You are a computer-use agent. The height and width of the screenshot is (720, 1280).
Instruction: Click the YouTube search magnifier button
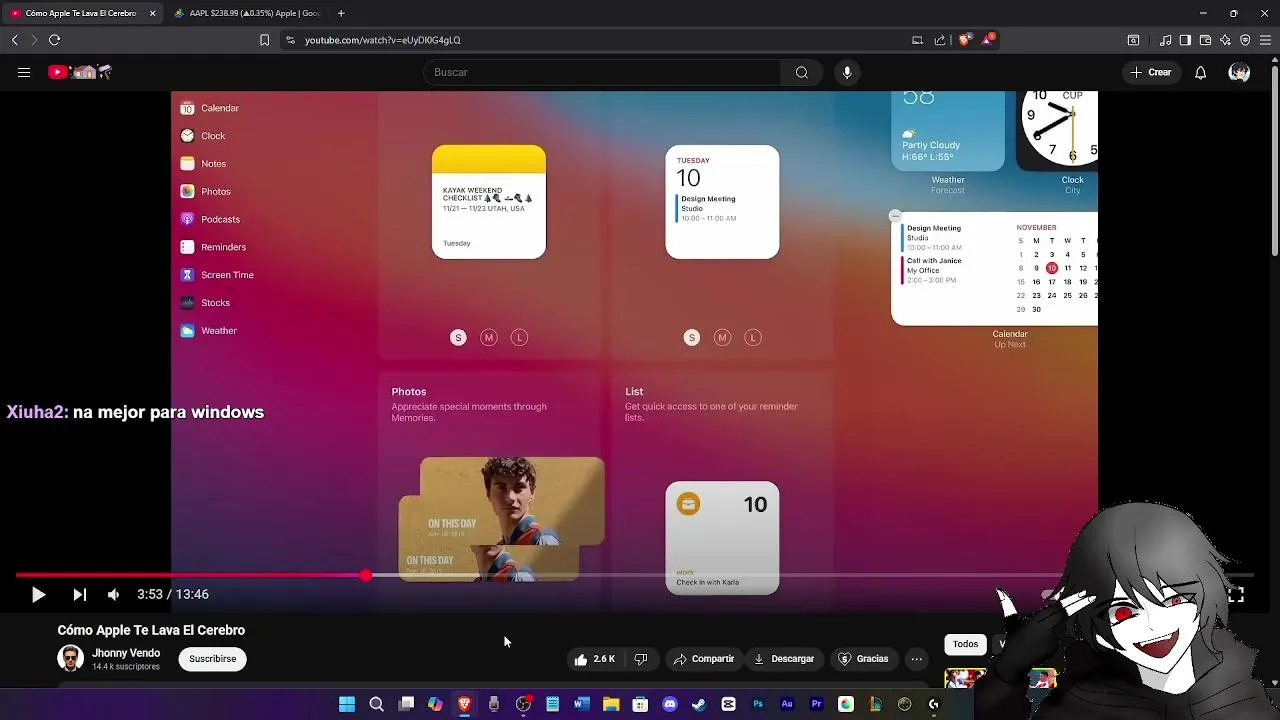tap(801, 72)
